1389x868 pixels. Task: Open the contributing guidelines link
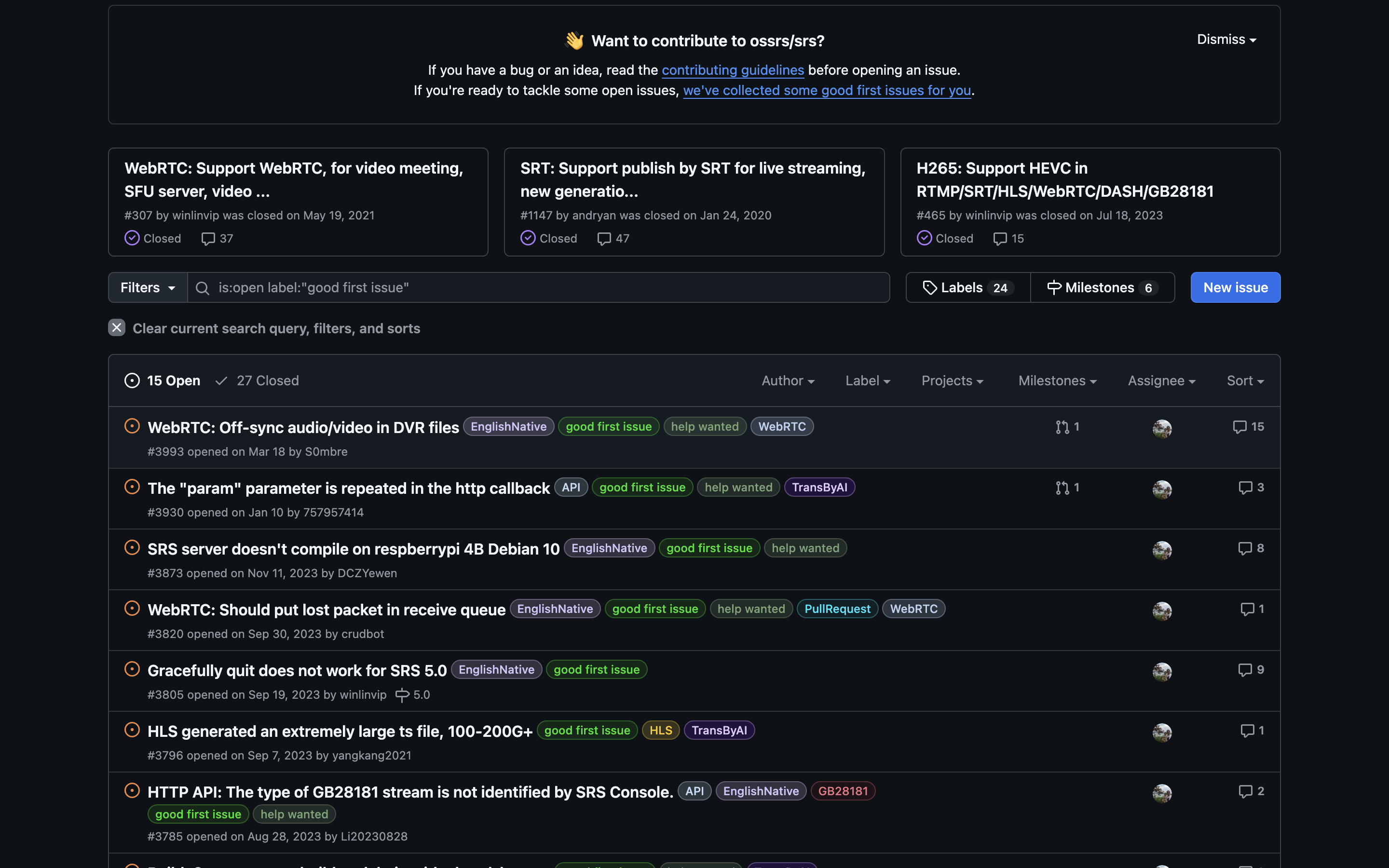click(733, 70)
